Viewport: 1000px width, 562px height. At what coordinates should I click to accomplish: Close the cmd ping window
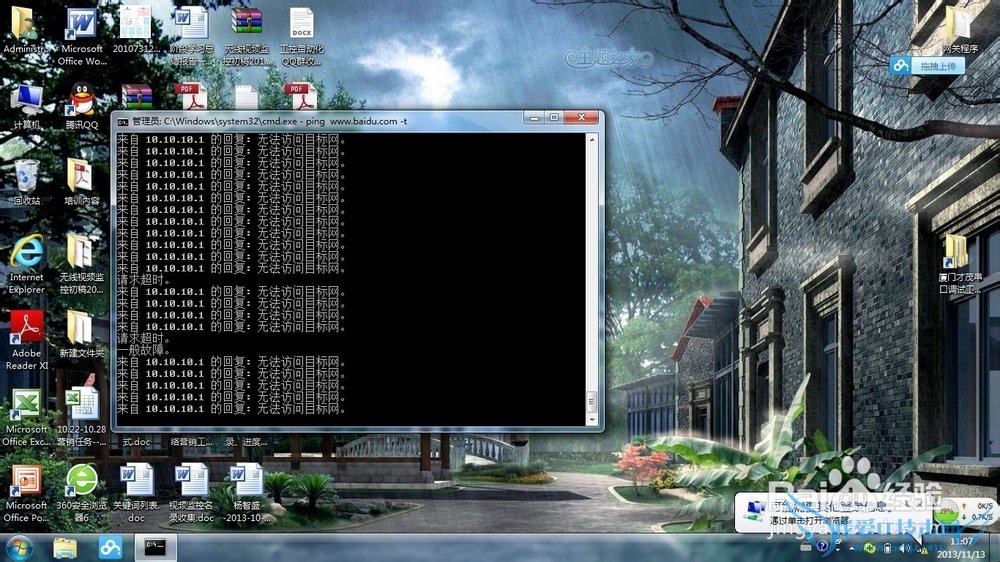coord(581,117)
